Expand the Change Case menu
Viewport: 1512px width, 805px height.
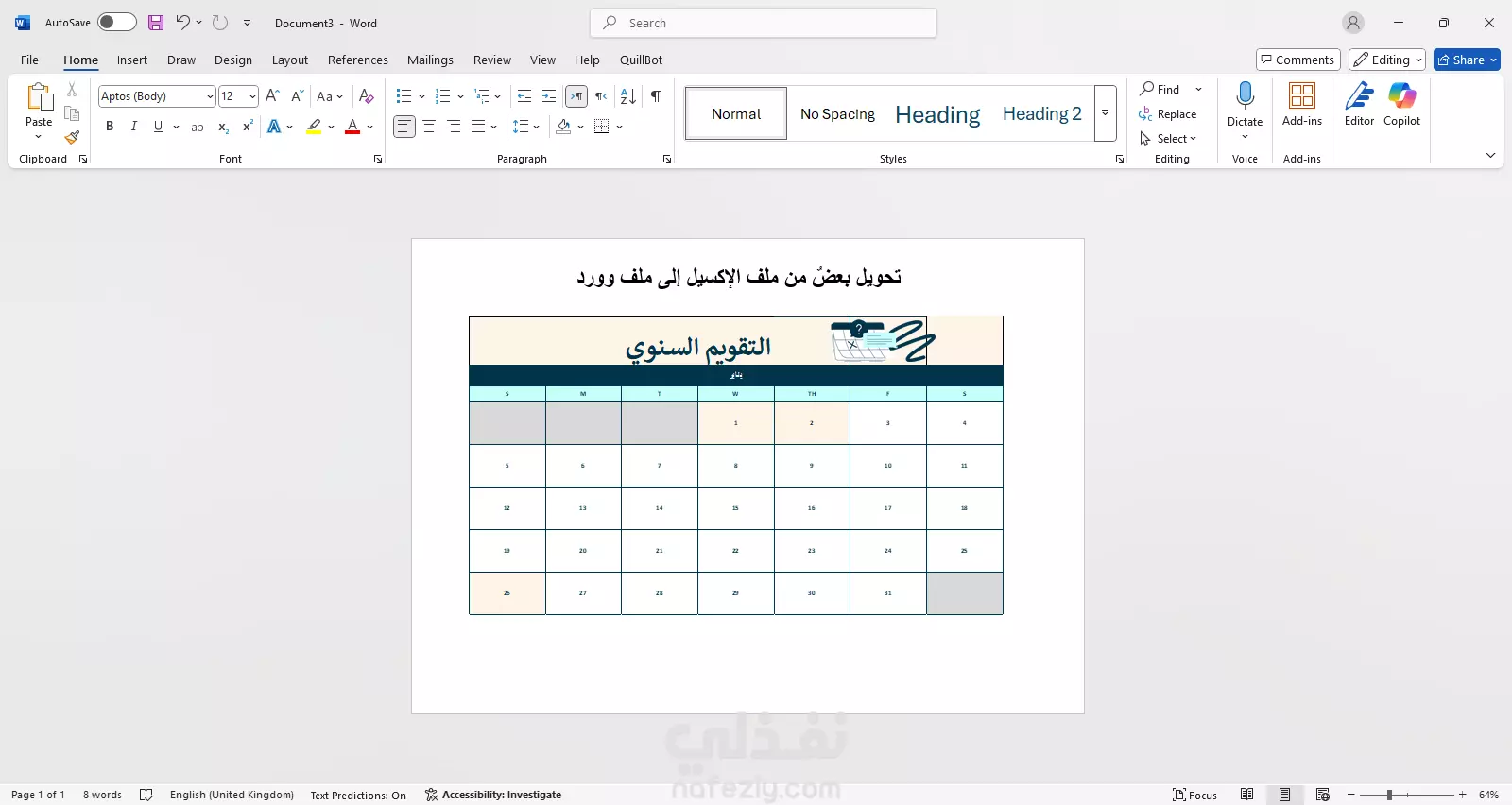coord(330,96)
